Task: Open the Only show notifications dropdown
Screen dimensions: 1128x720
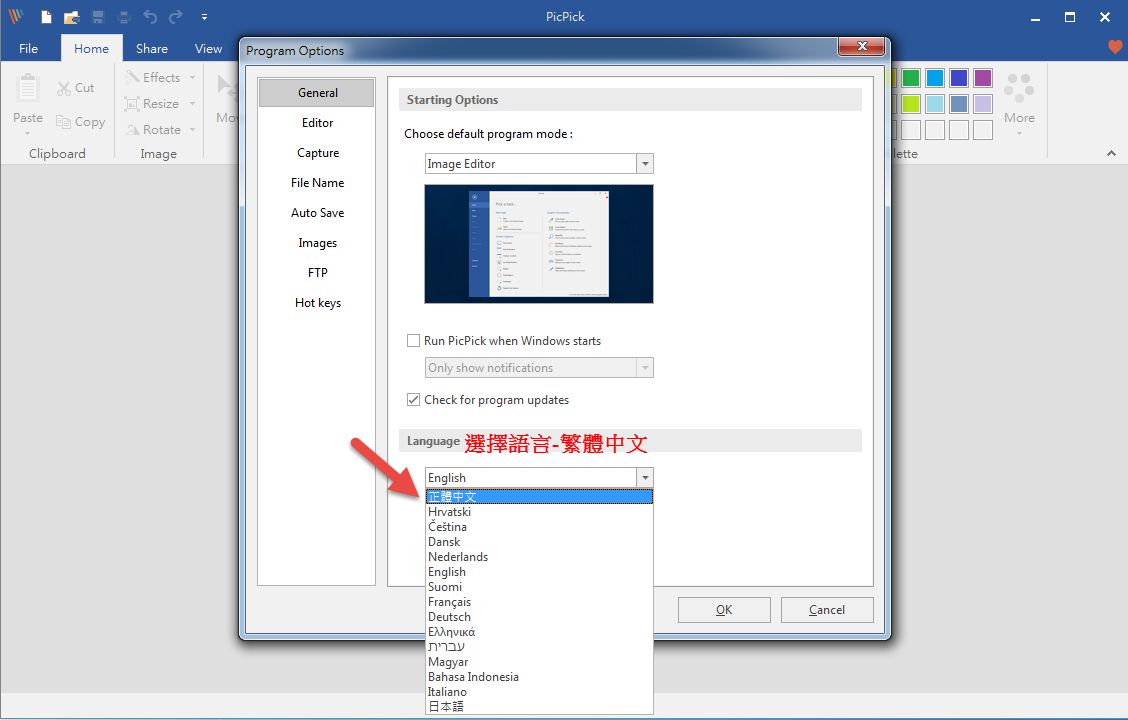Action: [x=645, y=368]
